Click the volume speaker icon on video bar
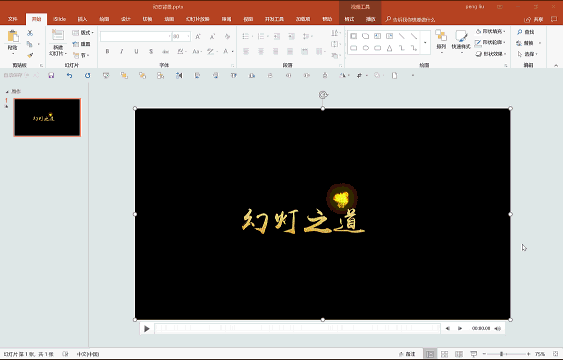 [x=497, y=328]
